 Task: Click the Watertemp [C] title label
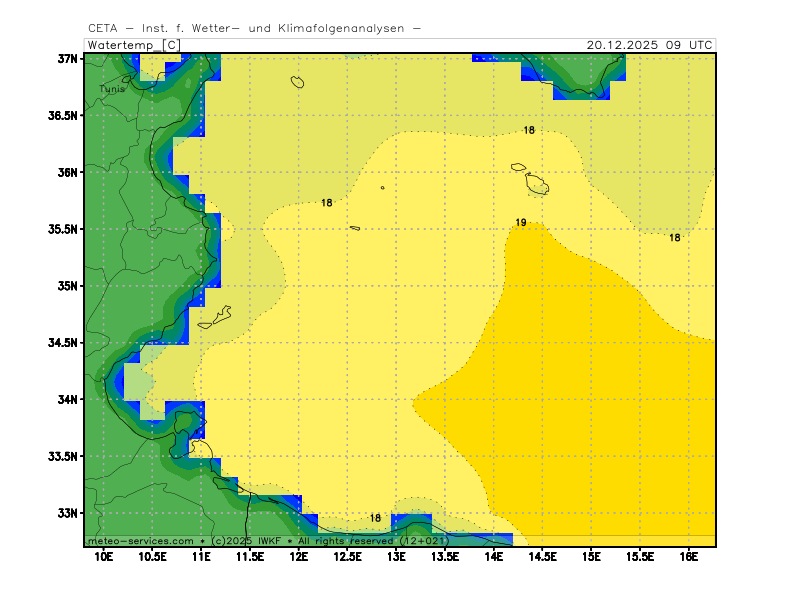[134, 45]
